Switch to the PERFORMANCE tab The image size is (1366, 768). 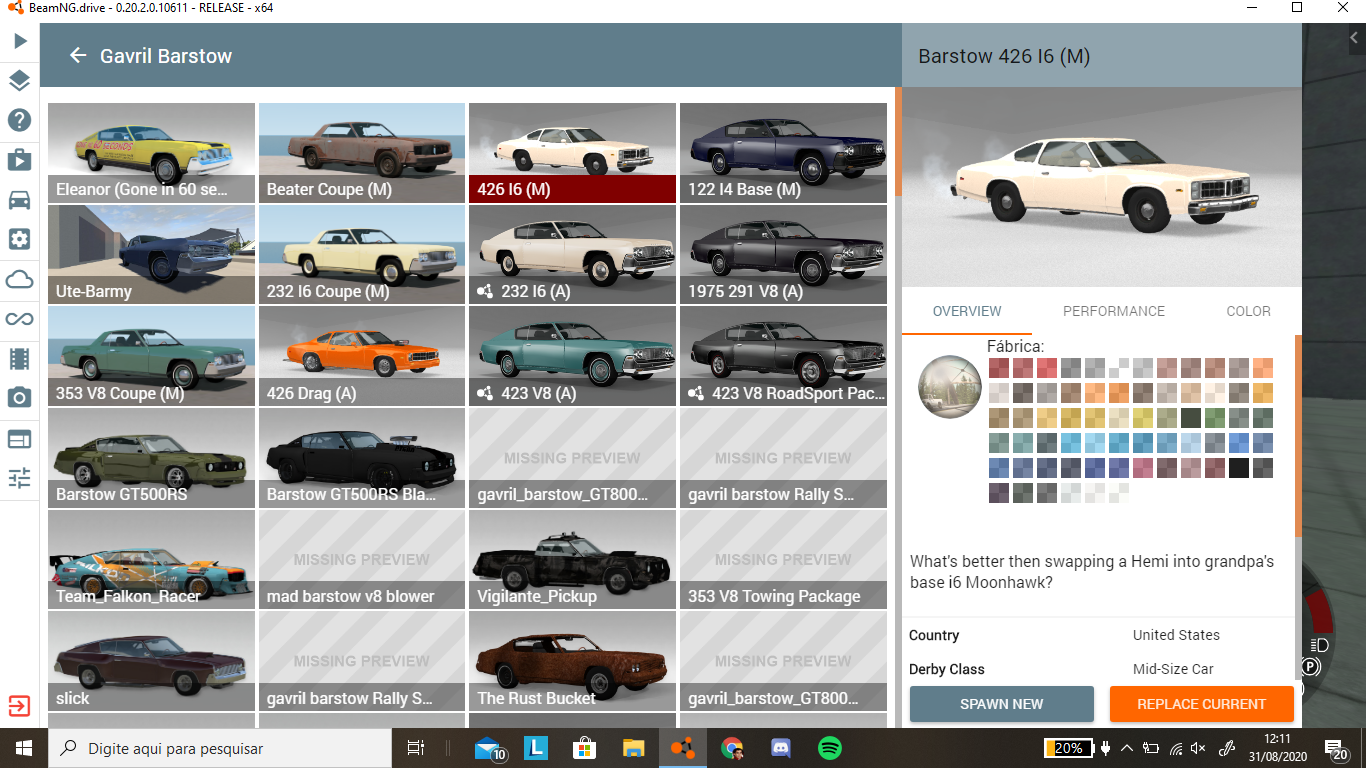click(x=1113, y=311)
